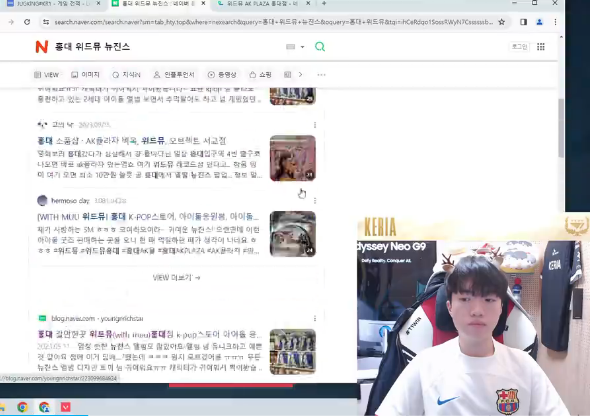Open a new browser tab with plus
The width and height of the screenshot is (590, 417).
point(324,3)
